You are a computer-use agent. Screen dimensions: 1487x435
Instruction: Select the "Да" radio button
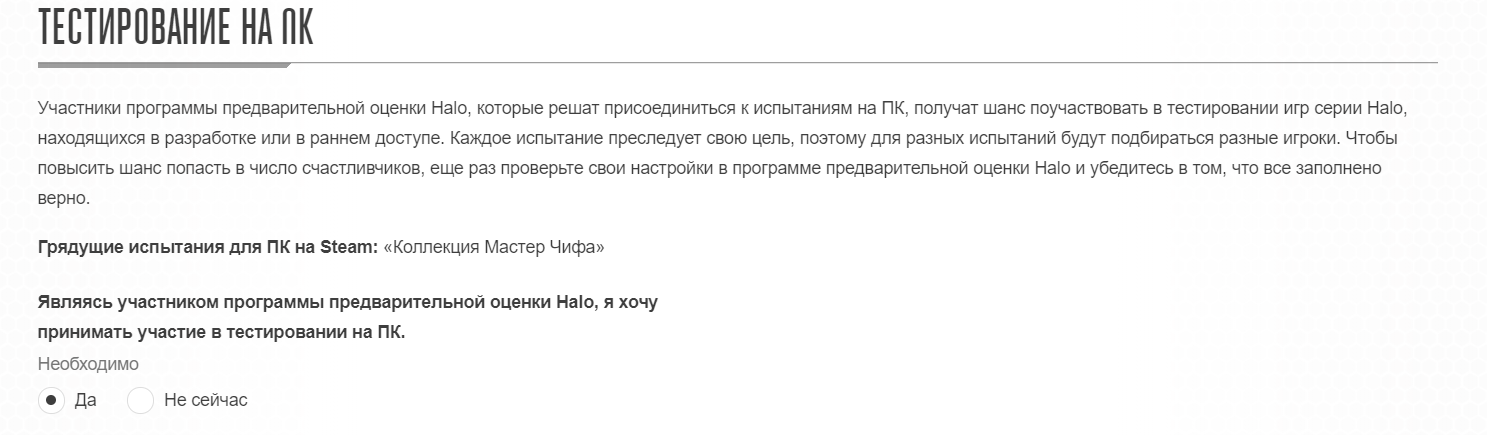coord(51,400)
